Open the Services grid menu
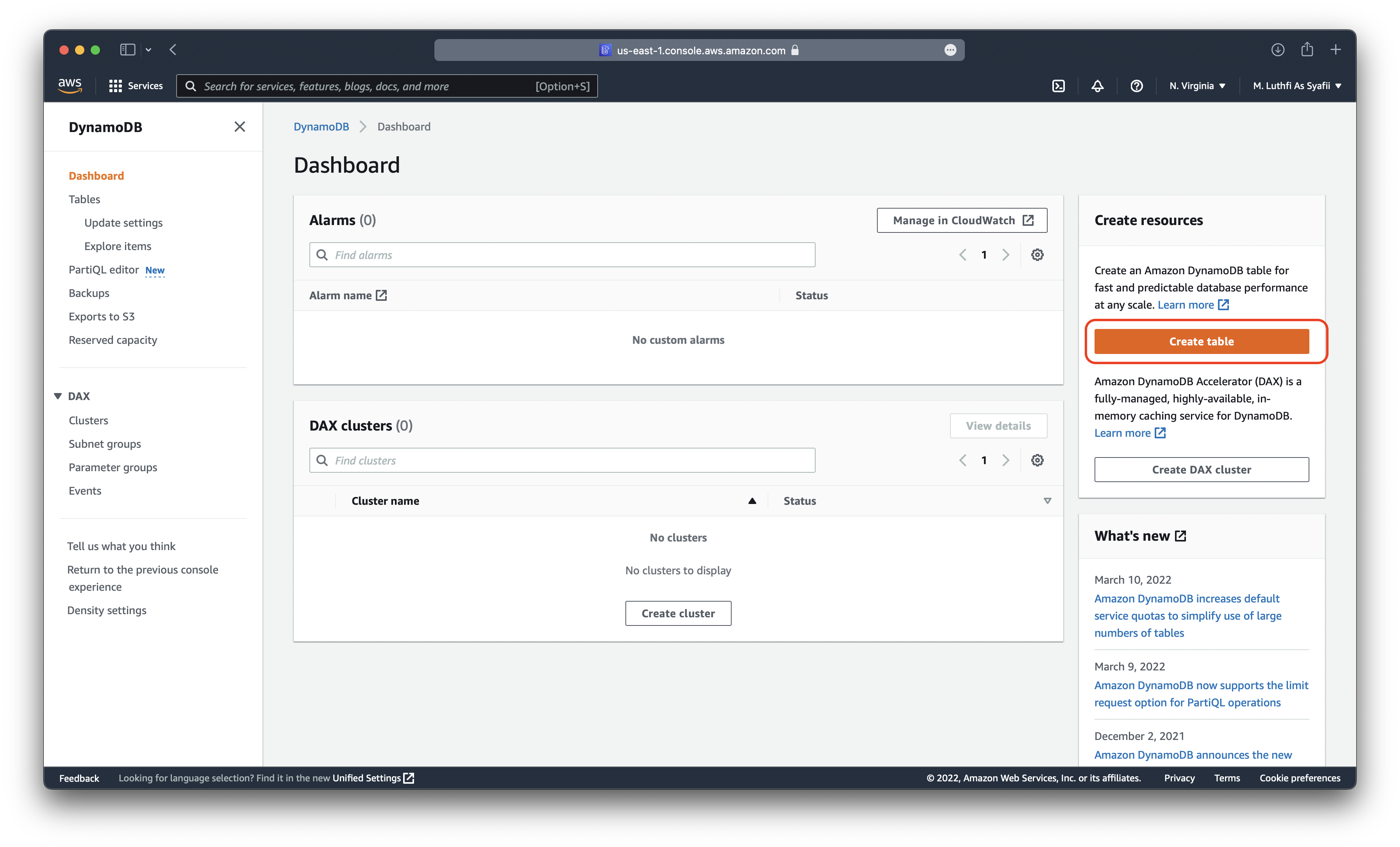 click(136, 86)
